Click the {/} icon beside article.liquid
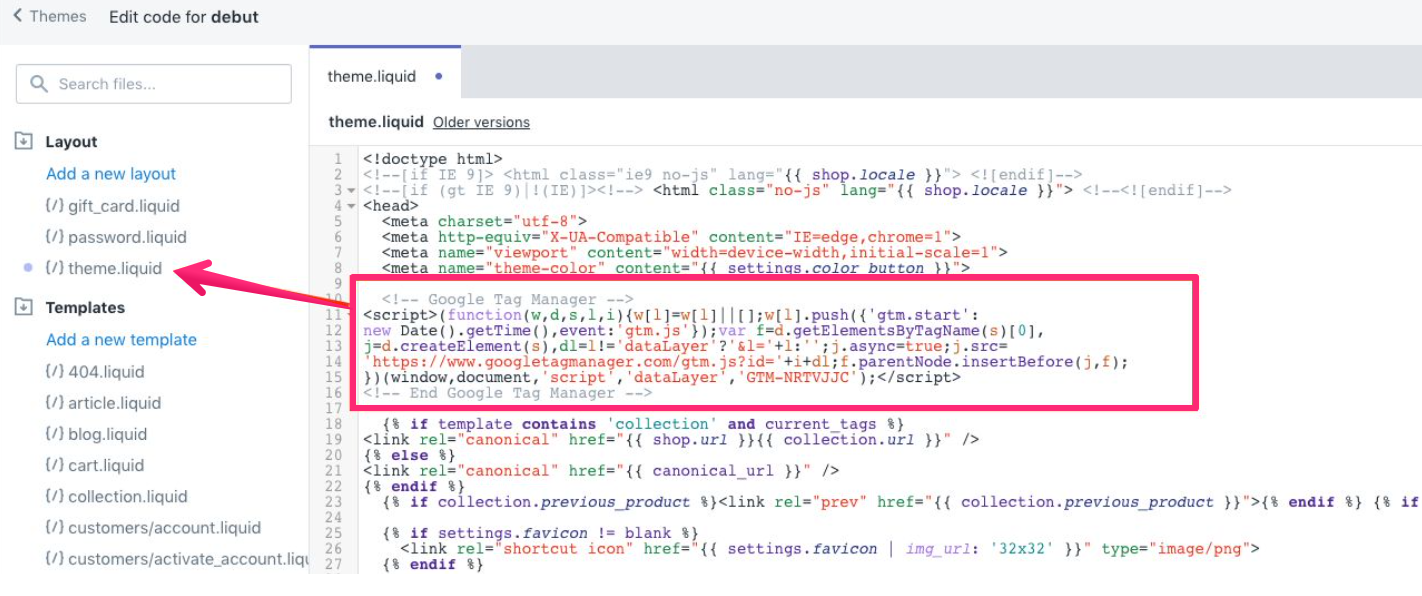The height and width of the screenshot is (596, 1422). click(x=56, y=402)
